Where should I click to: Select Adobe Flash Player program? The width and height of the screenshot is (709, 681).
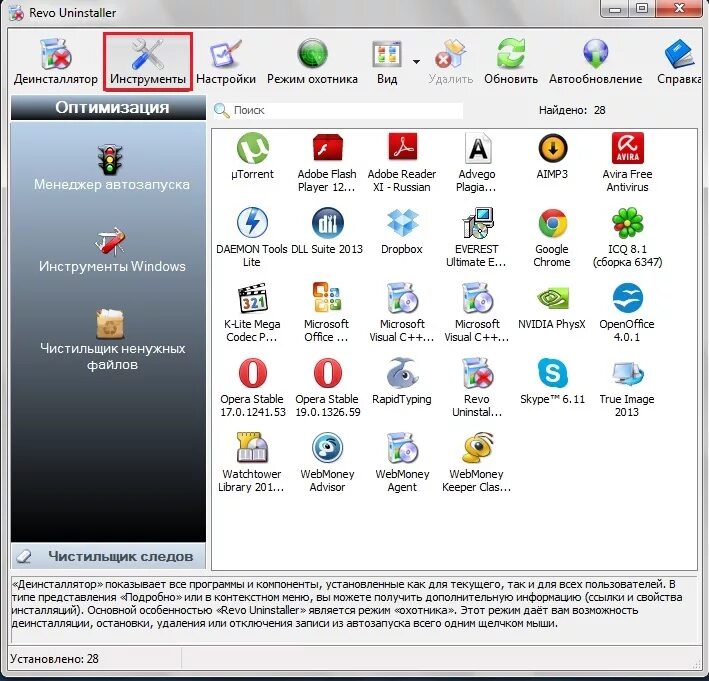pos(327,162)
